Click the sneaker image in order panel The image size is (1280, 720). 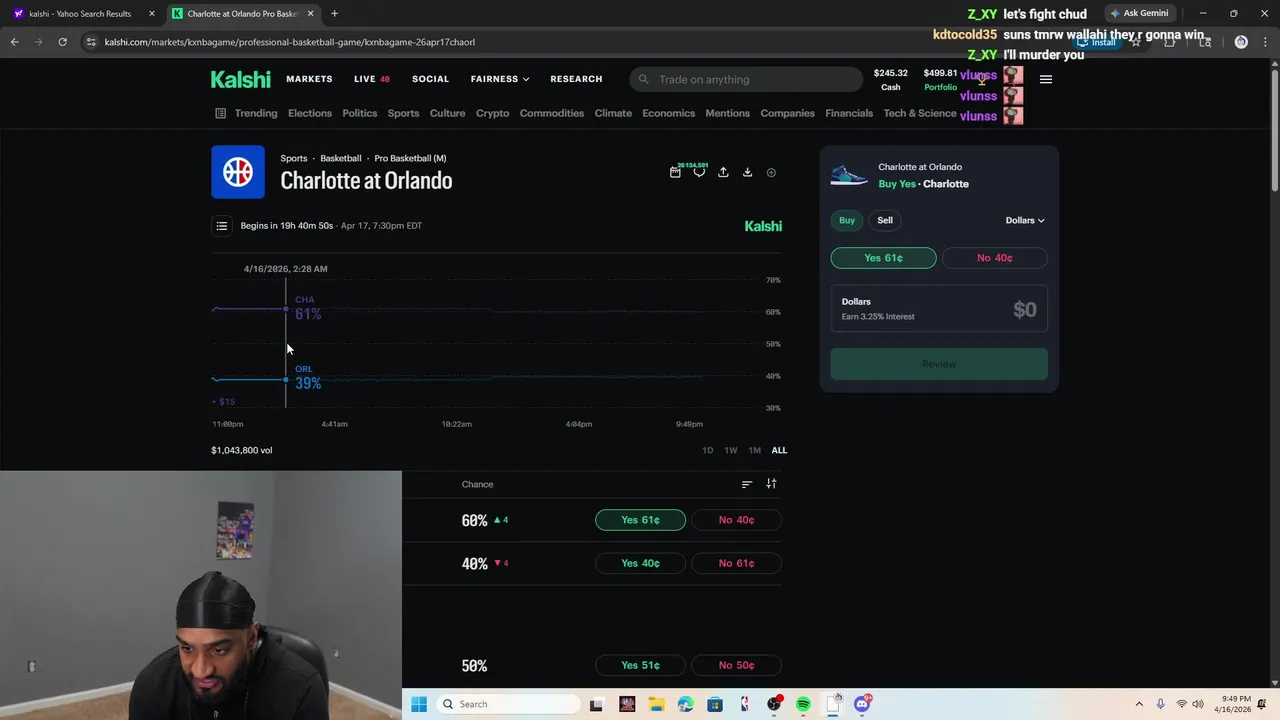[849, 175]
